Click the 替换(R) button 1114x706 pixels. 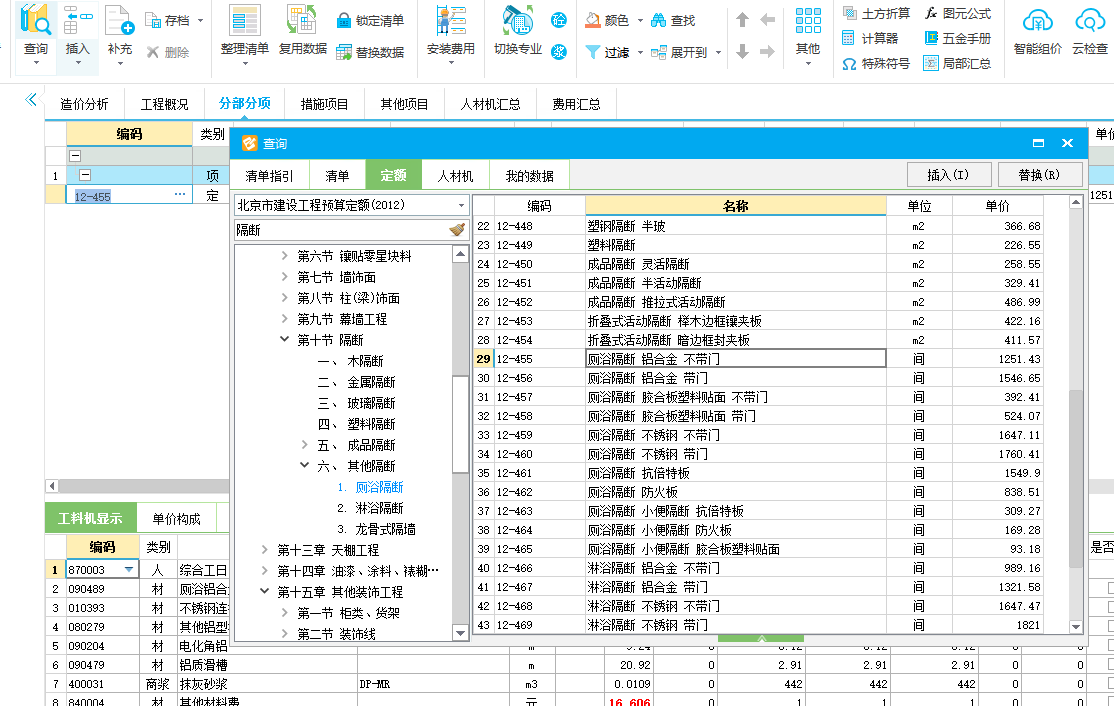tap(1039, 175)
